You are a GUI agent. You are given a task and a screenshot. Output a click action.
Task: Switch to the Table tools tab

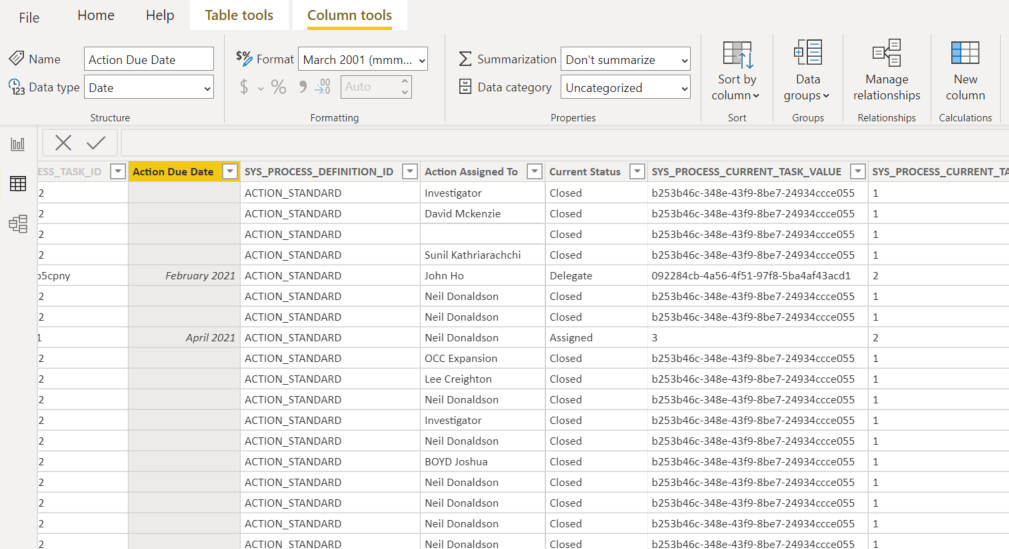(239, 15)
